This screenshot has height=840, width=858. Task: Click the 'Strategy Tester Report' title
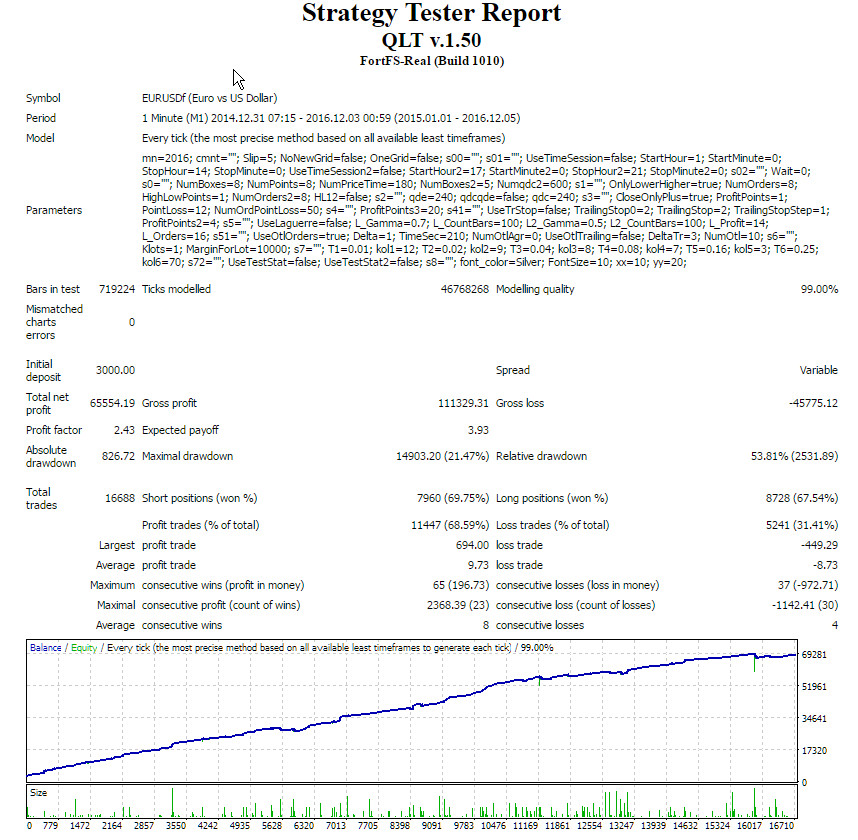pyautogui.click(x=431, y=13)
